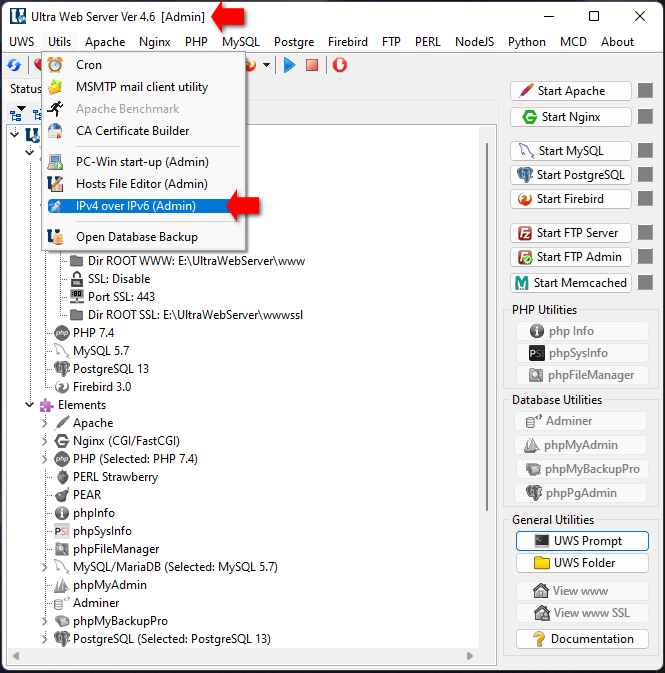This screenshot has width=665, height=673.
Task: Click the phpSysInfo PSI tree icon
Action: (x=62, y=531)
